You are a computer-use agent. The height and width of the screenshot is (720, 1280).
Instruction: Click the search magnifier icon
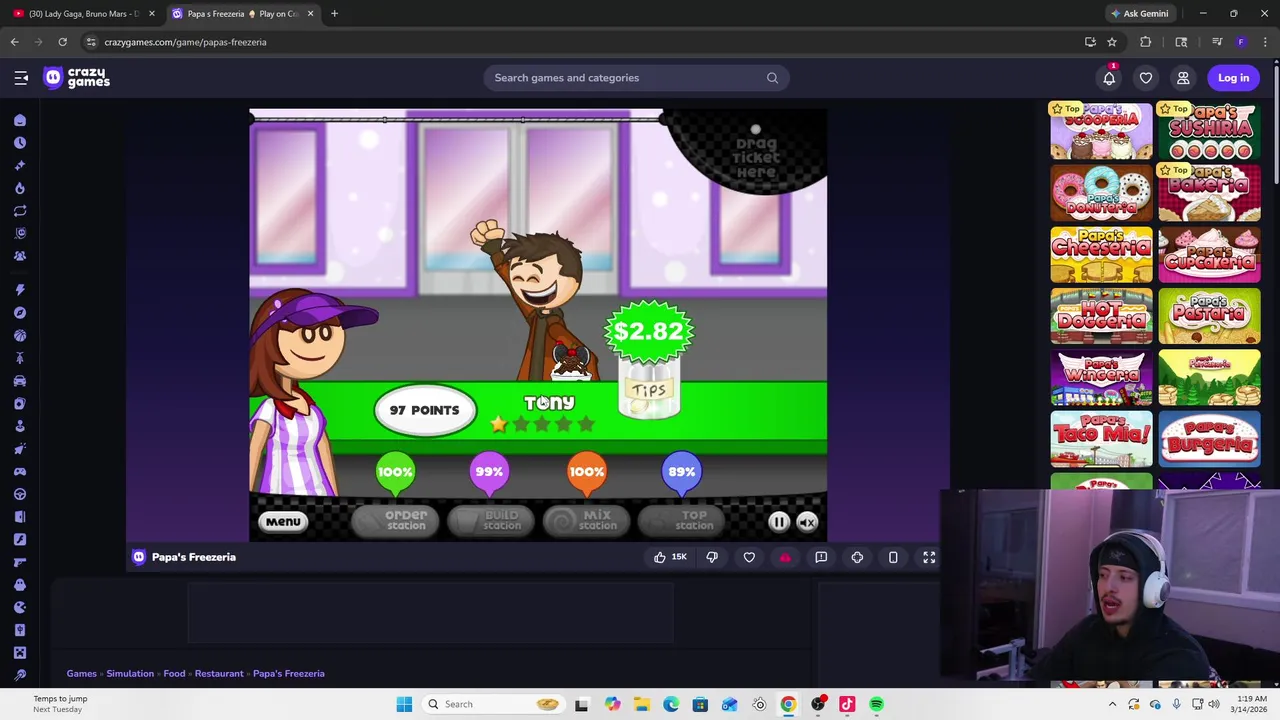[x=772, y=78]
